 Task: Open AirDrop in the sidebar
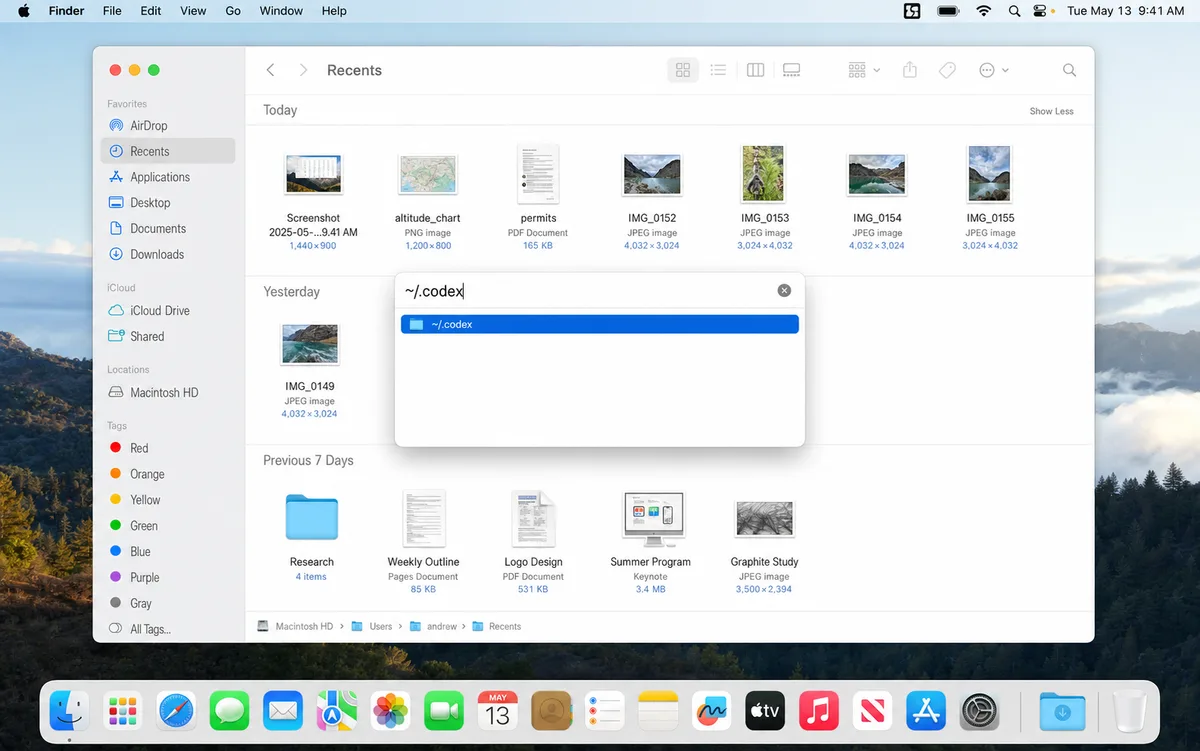tap(167, 125)
